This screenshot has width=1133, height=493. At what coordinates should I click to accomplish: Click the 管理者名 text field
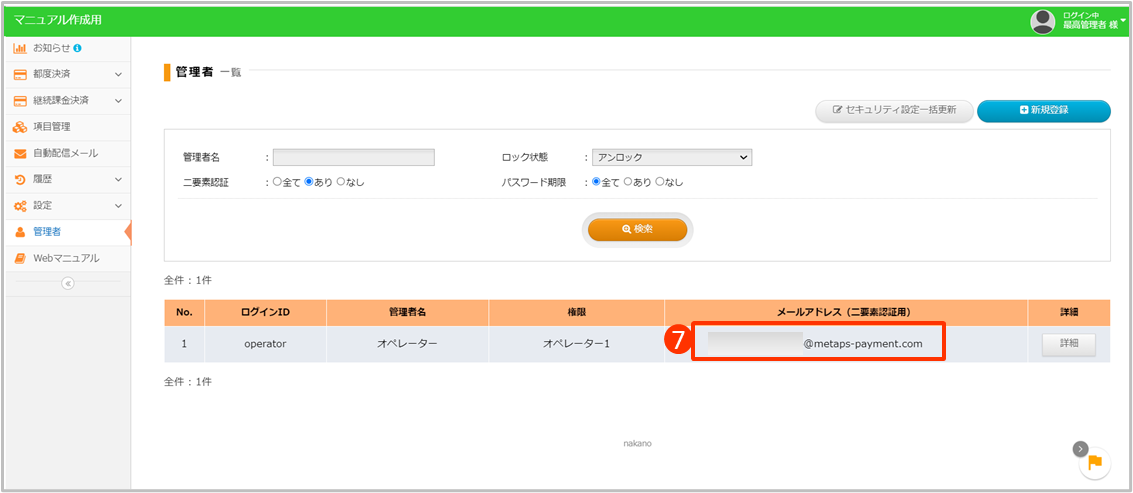coord(354,157)
